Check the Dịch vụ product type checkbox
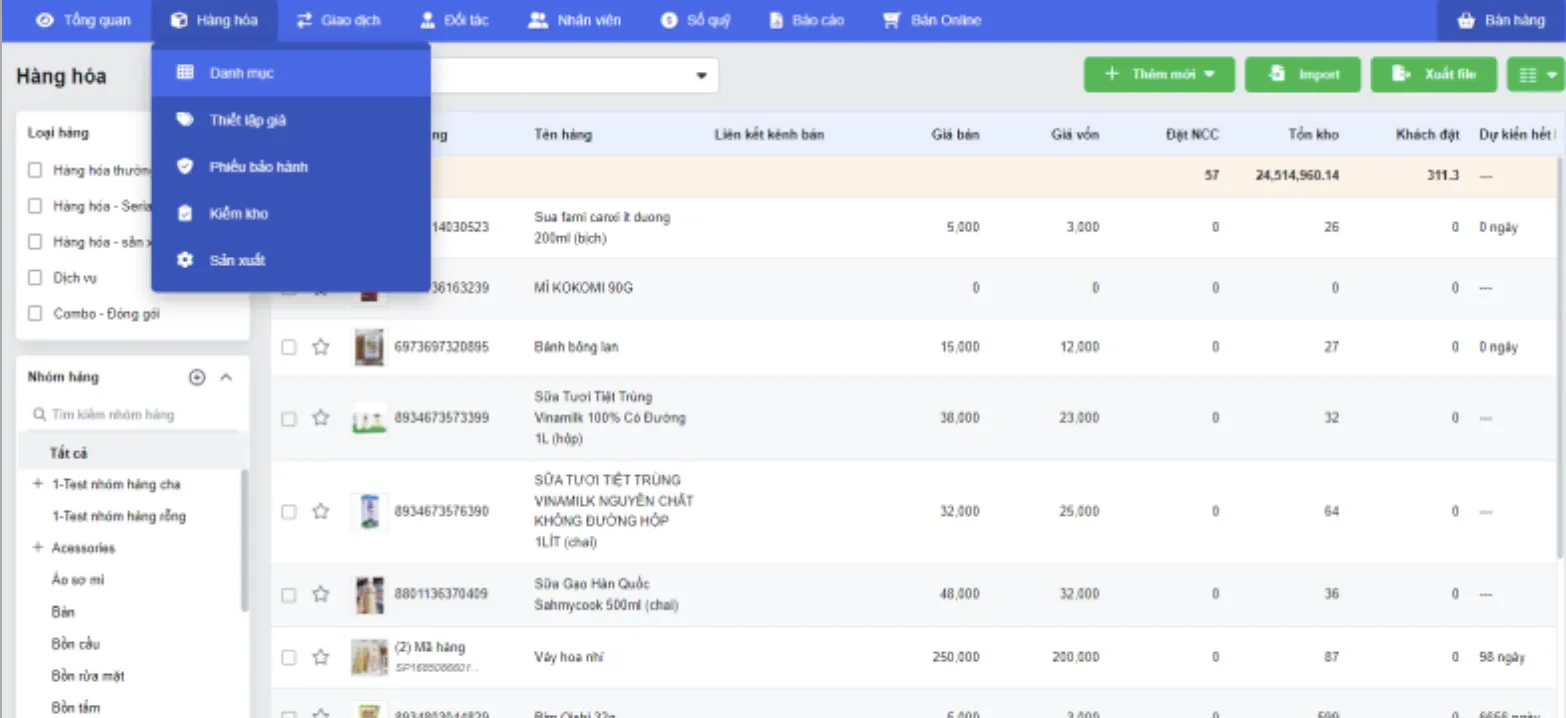Image resolution: width=1566 pixels, height=718 pixels. pos(35,278)
